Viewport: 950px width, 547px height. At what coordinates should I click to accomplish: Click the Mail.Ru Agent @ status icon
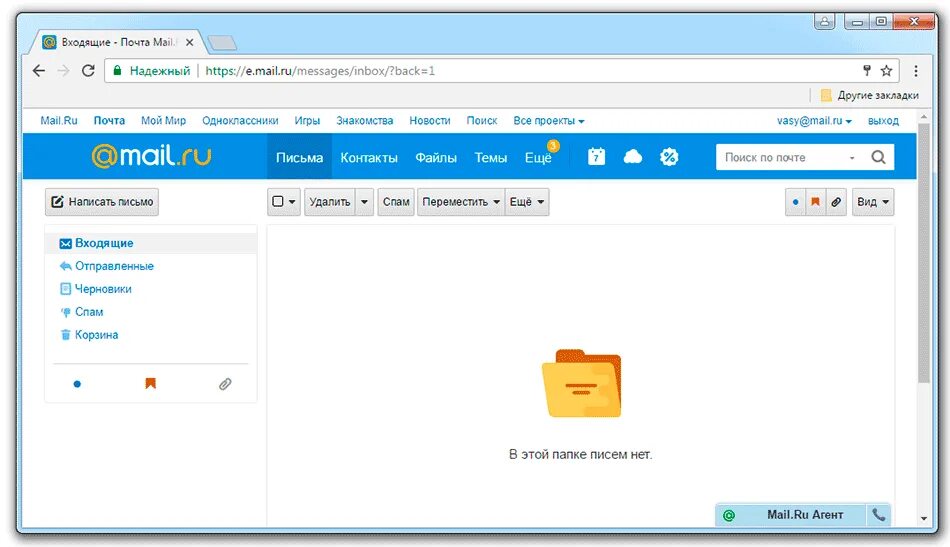729,516
